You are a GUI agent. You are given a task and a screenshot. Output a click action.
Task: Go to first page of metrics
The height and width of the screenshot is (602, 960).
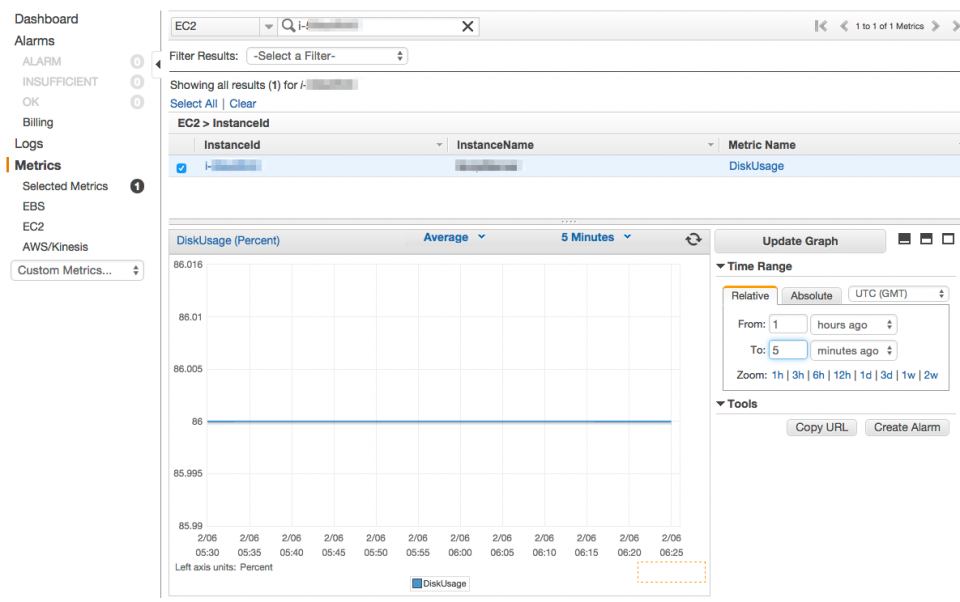821,26
